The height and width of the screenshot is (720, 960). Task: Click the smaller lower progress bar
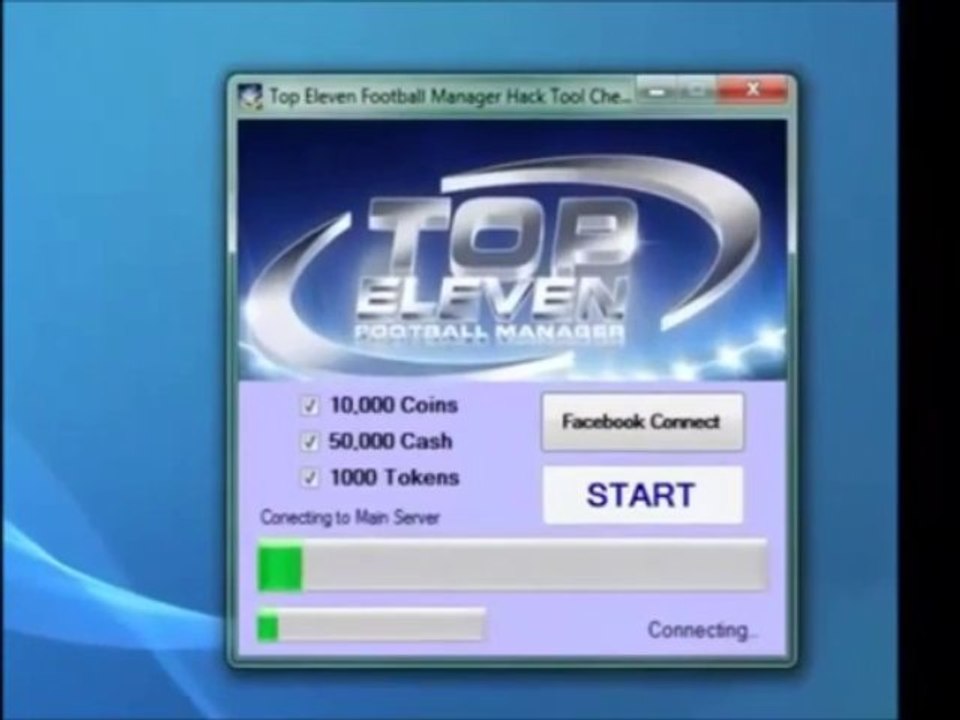click(x=372, y=625)
